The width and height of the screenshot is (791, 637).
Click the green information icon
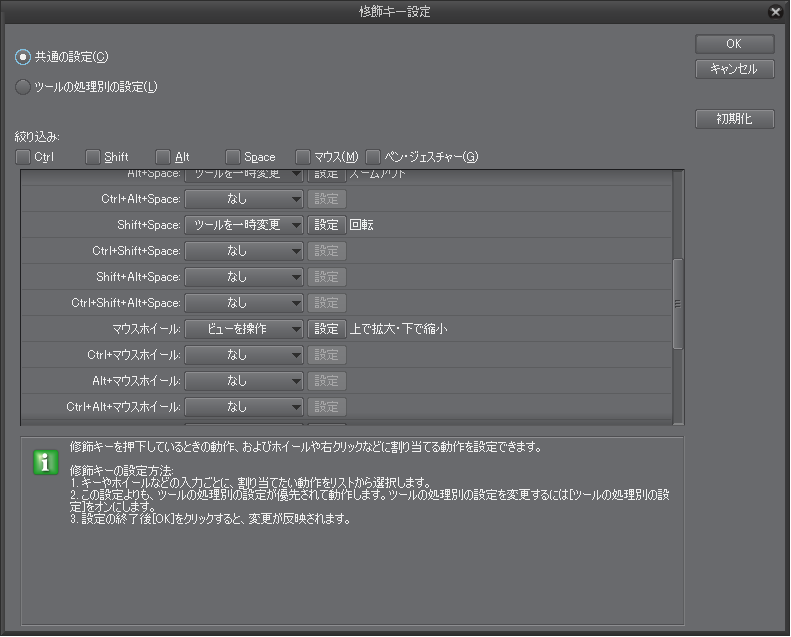pos(45,462)
